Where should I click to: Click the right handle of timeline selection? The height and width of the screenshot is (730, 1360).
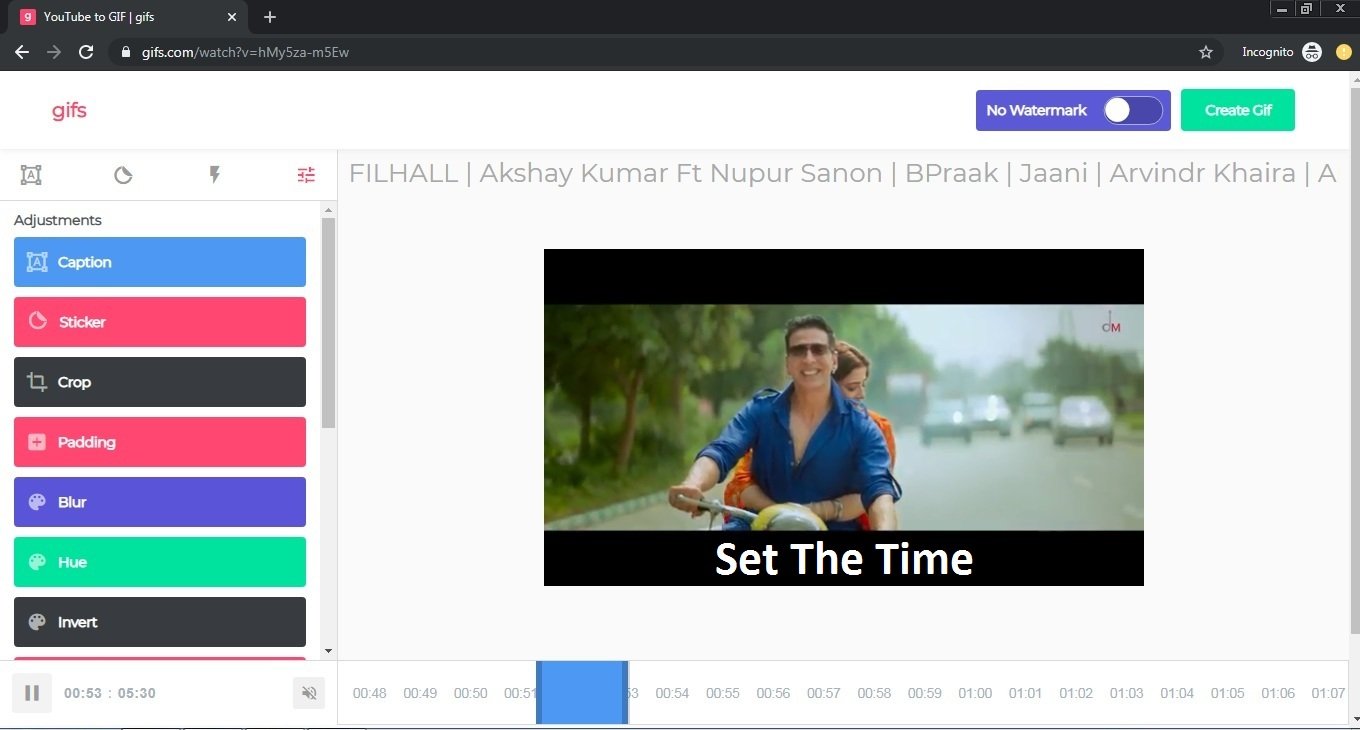626,692
